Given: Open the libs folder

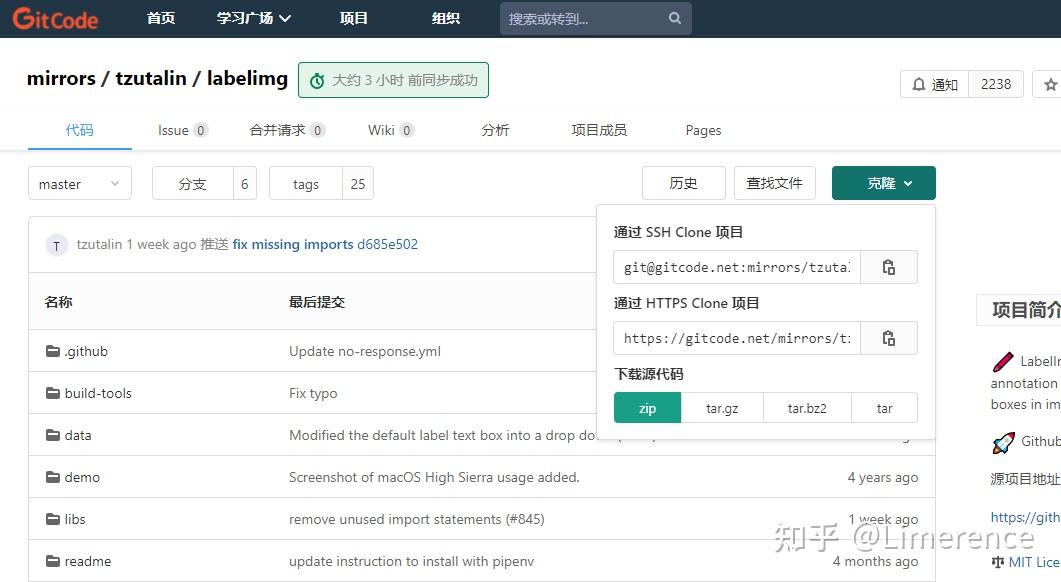Looking at the screenshot, I should coord(75,519).
